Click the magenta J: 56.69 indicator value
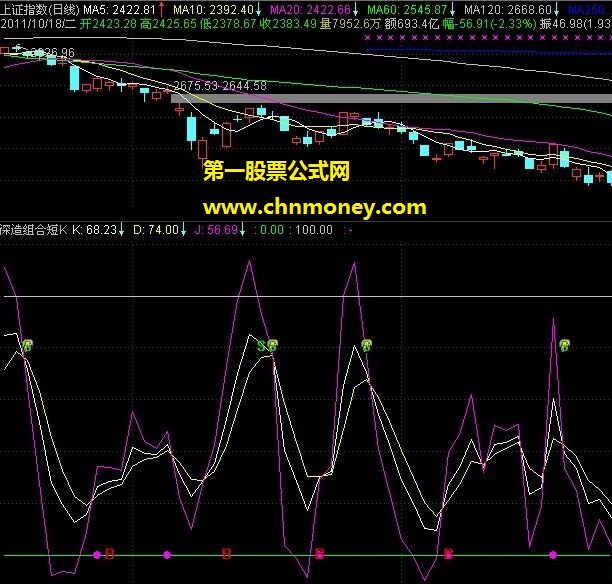 point(216,230)
